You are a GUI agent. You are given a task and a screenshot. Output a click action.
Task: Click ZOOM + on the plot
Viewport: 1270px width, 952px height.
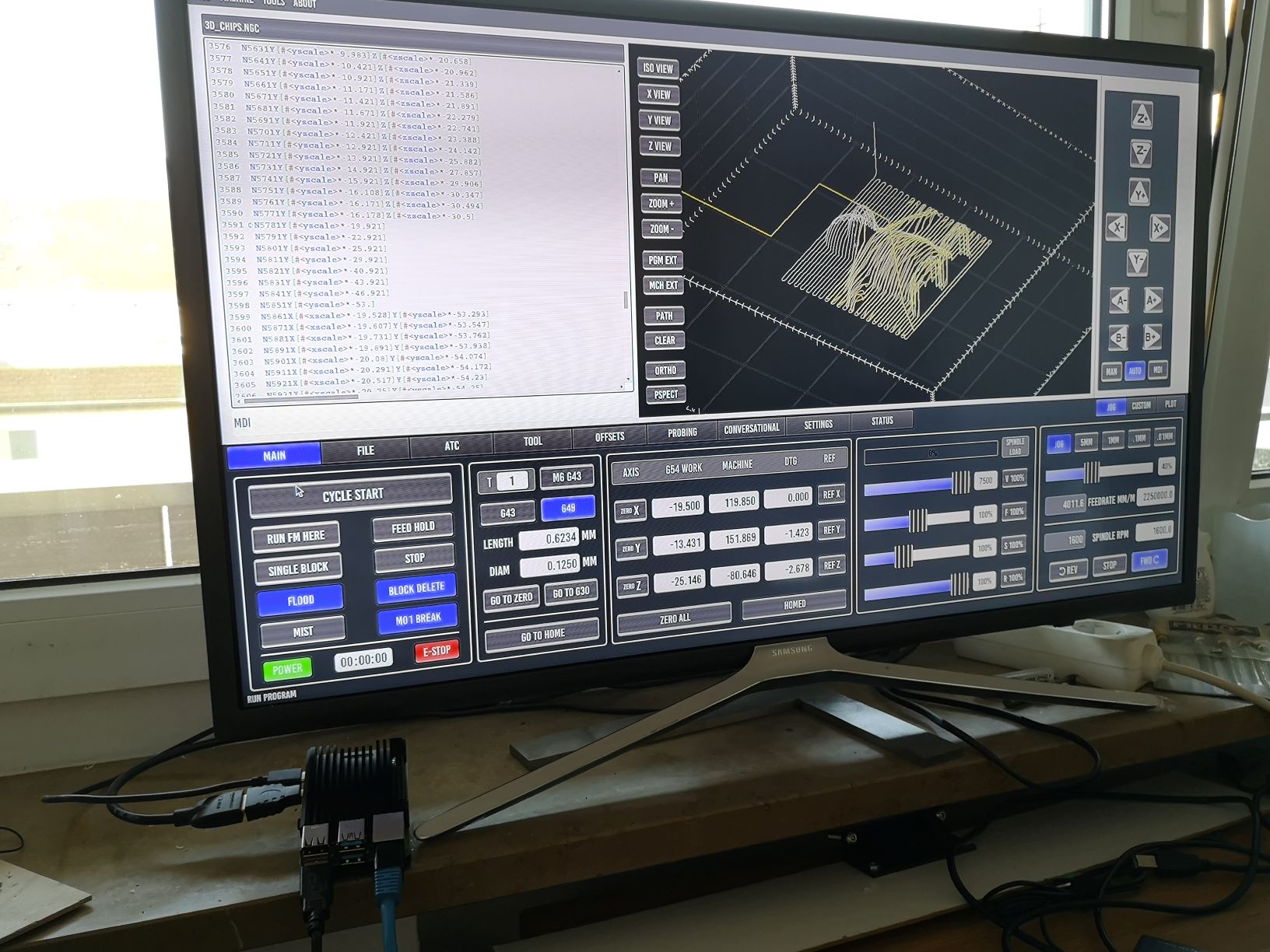point(661,204)
